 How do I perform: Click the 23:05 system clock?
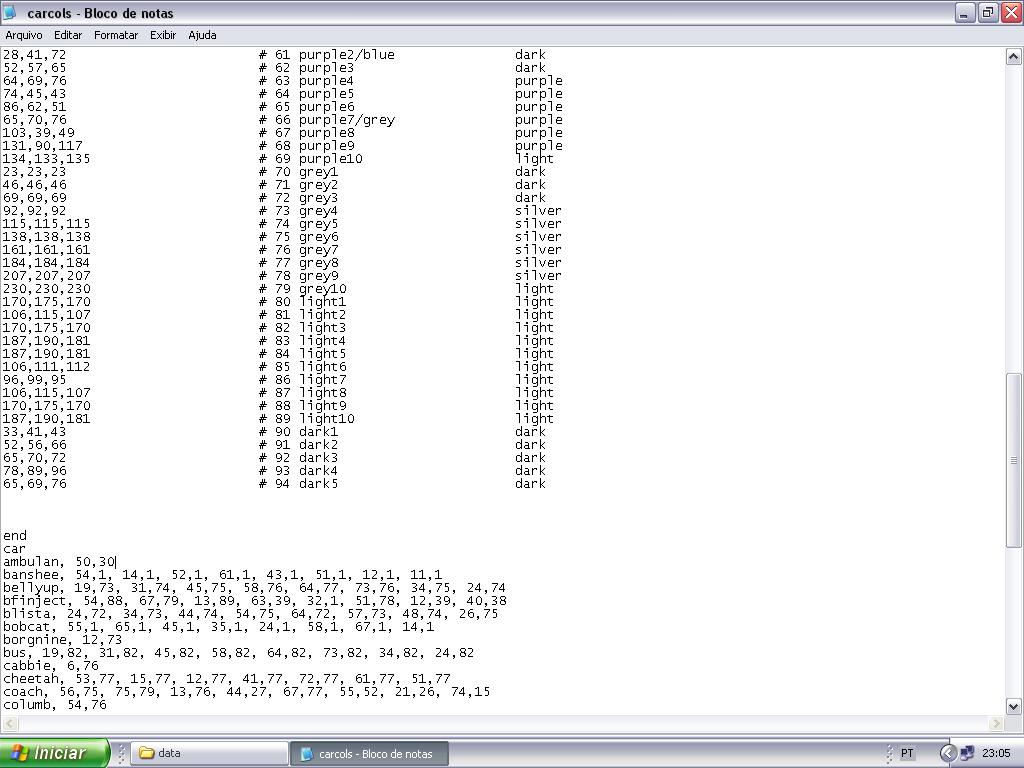tap(996, 753)
